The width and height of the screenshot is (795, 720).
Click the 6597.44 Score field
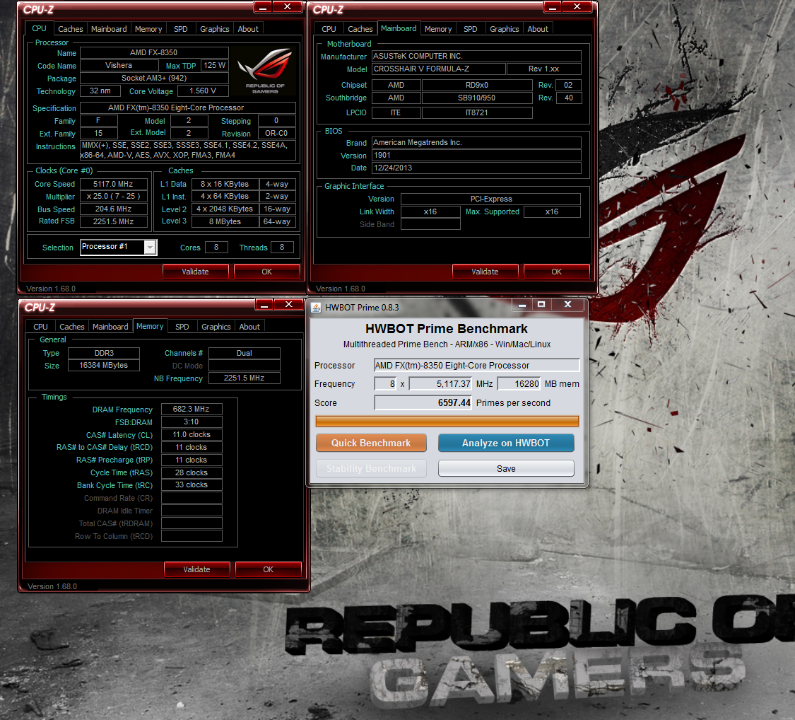pyautogui.click(x=423, y=403)
